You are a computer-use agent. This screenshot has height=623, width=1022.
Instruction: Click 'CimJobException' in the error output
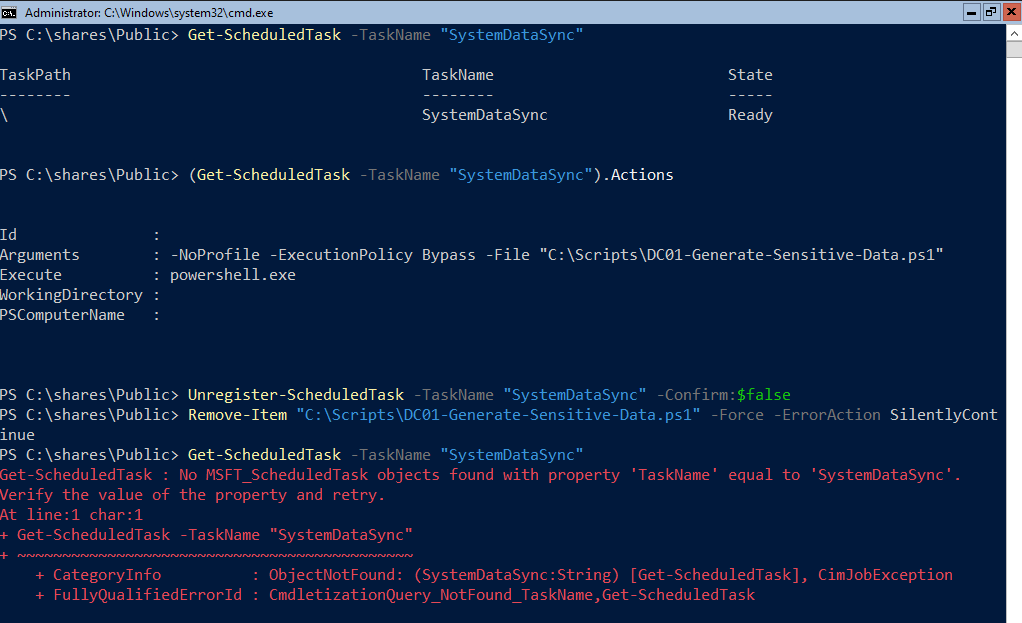point(885,575)
